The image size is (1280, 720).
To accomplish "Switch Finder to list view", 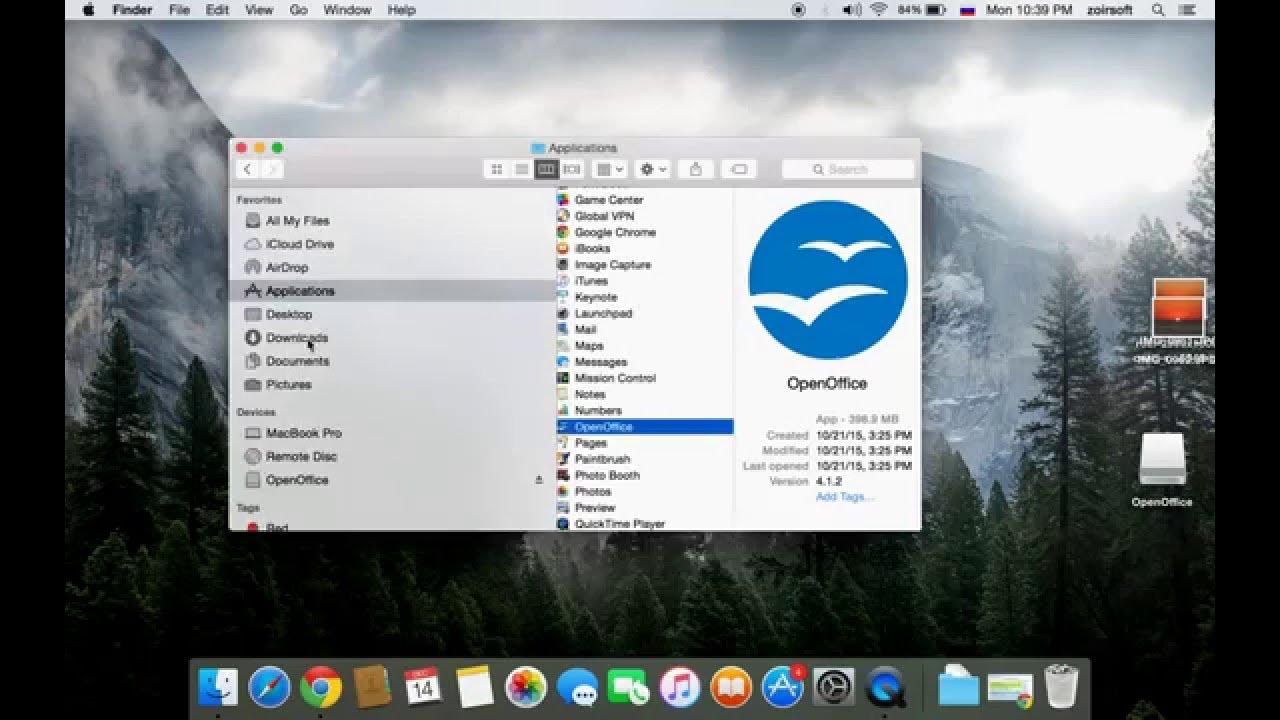I will [521, 170].
